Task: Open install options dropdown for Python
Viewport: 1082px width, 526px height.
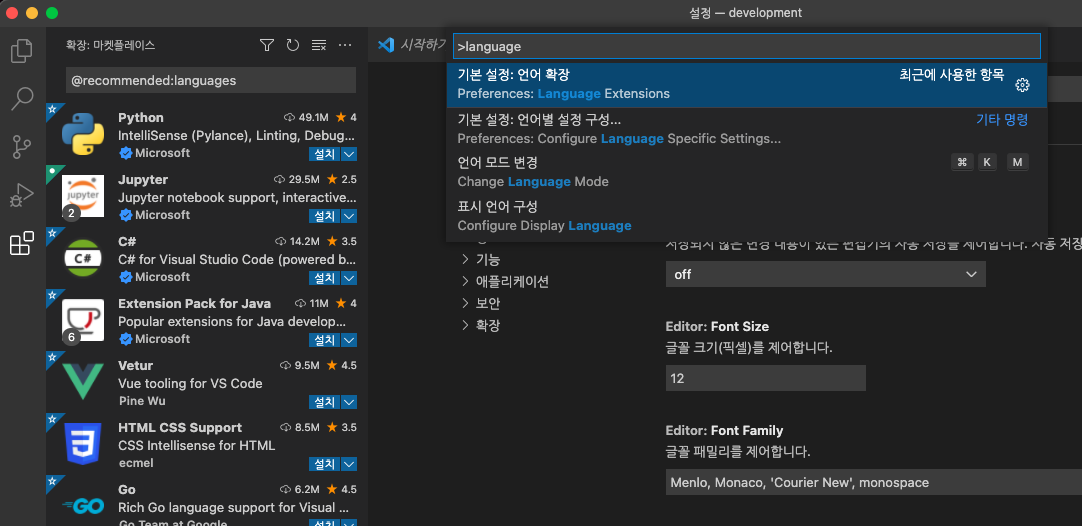Action: point(348,153)
